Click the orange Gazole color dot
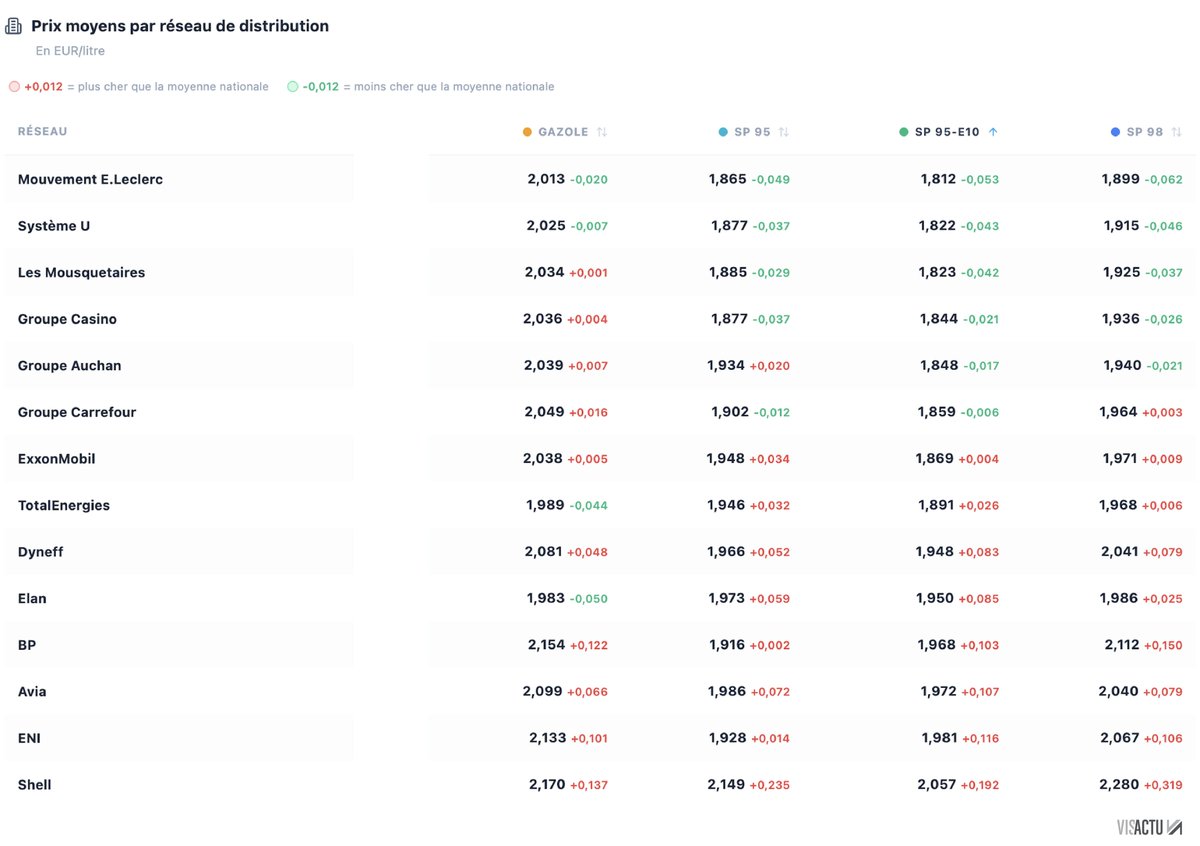 point(527,132)
